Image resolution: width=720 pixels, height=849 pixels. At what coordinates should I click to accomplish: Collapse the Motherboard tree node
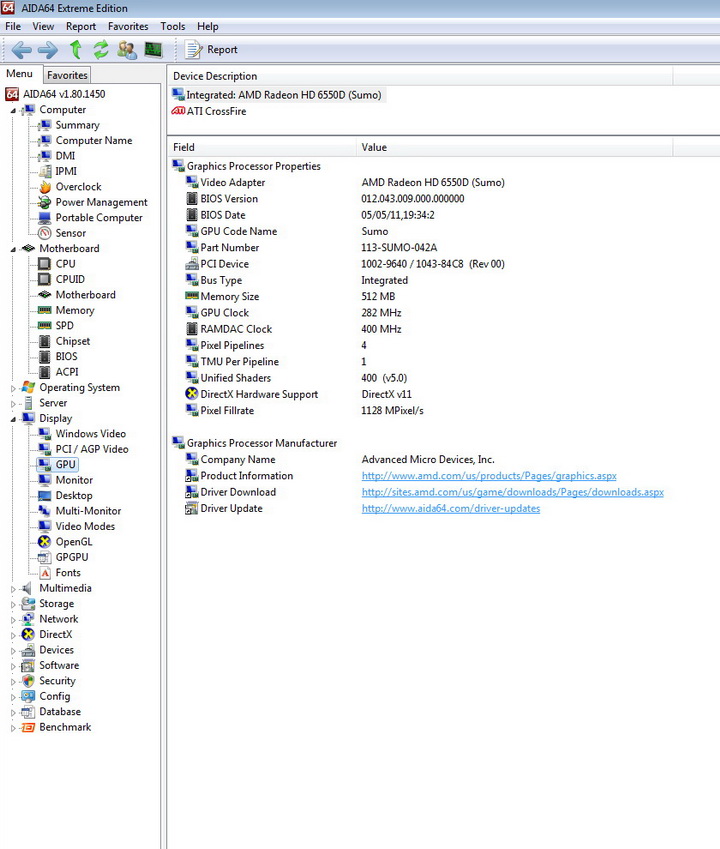tap(13, 249)
